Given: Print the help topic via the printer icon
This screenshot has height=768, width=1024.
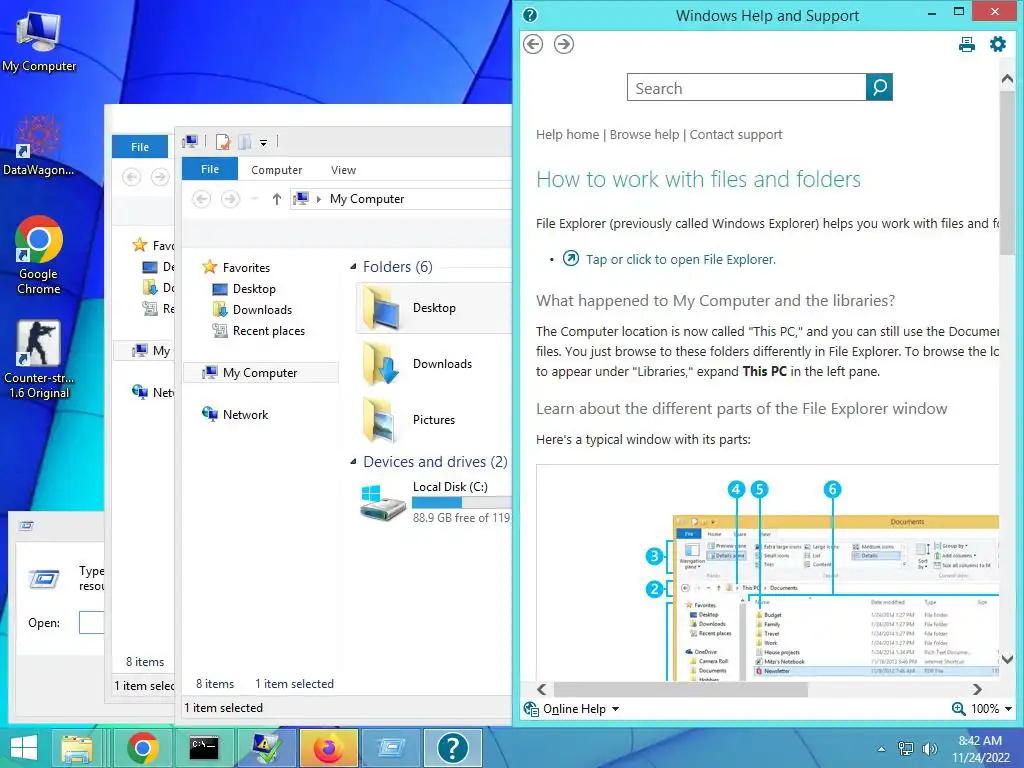Looking at the screenshot, I should (967, 44).
